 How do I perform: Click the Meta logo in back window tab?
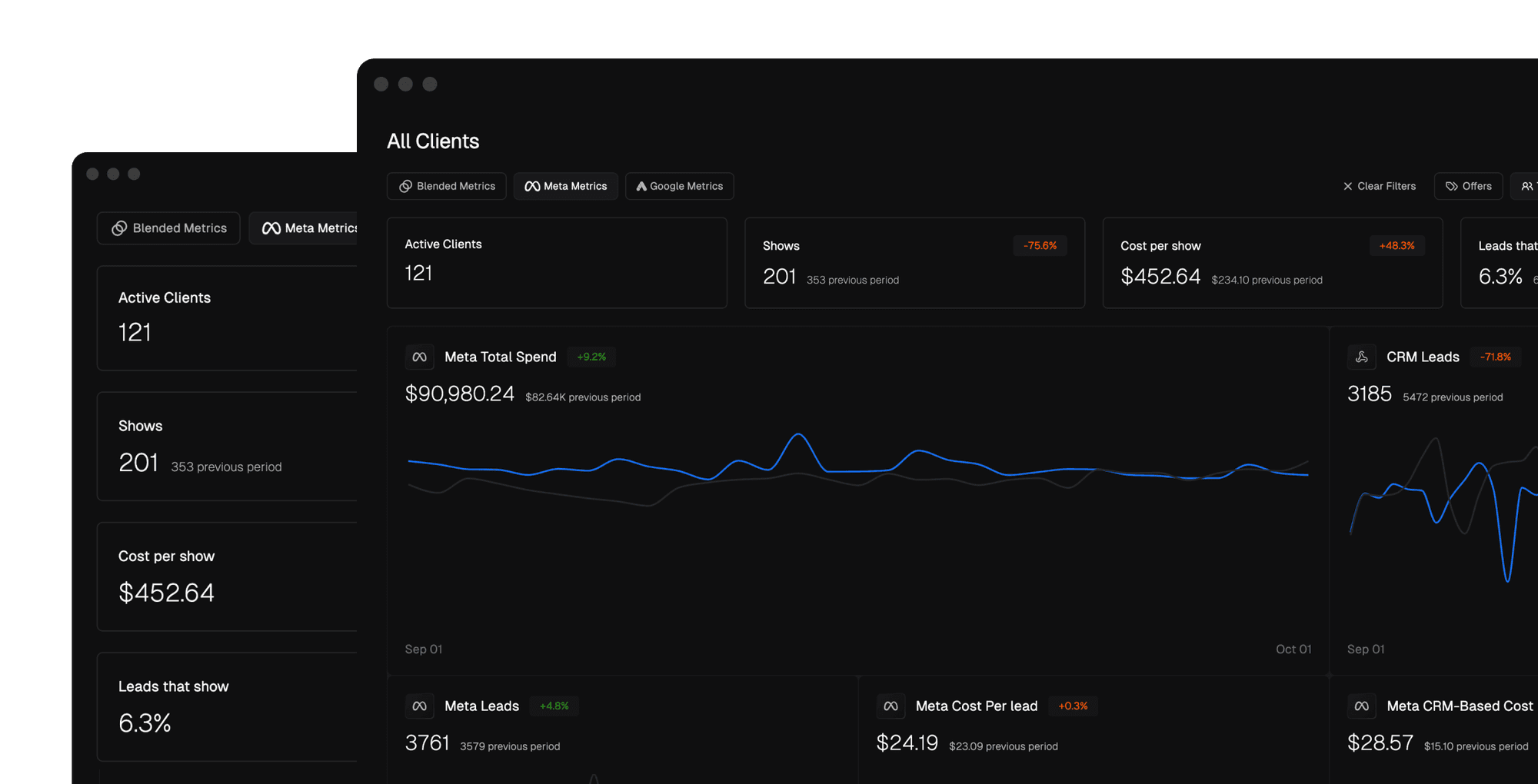click(x=271, y=228)
